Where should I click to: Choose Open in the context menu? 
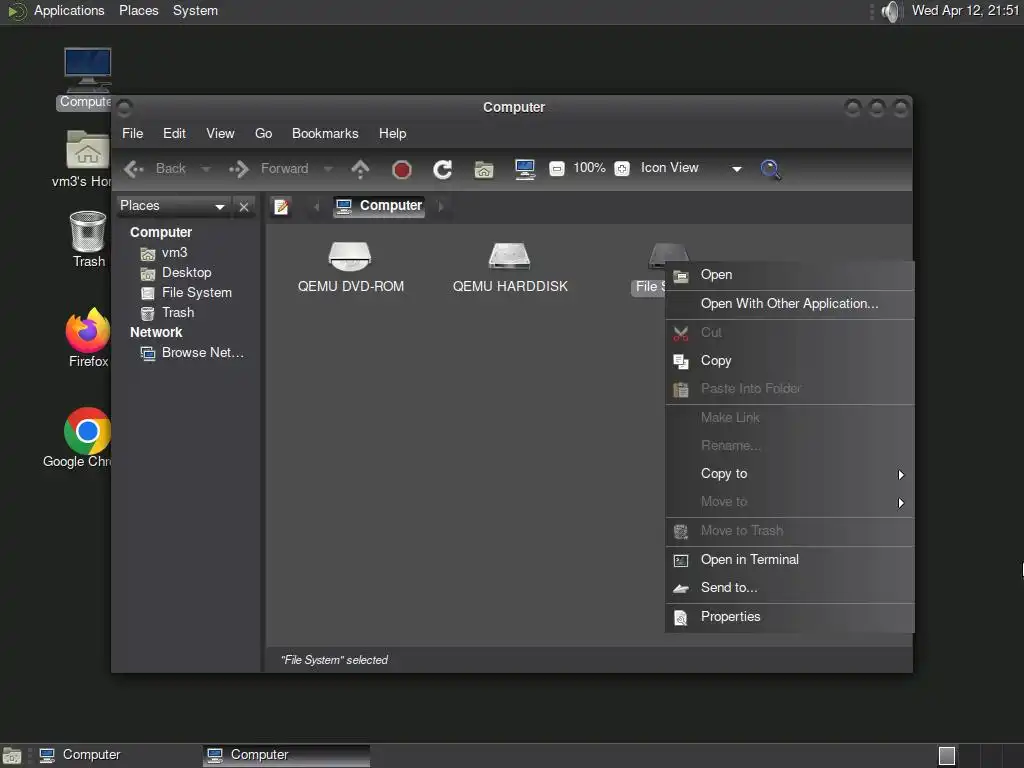coord(790,275)
